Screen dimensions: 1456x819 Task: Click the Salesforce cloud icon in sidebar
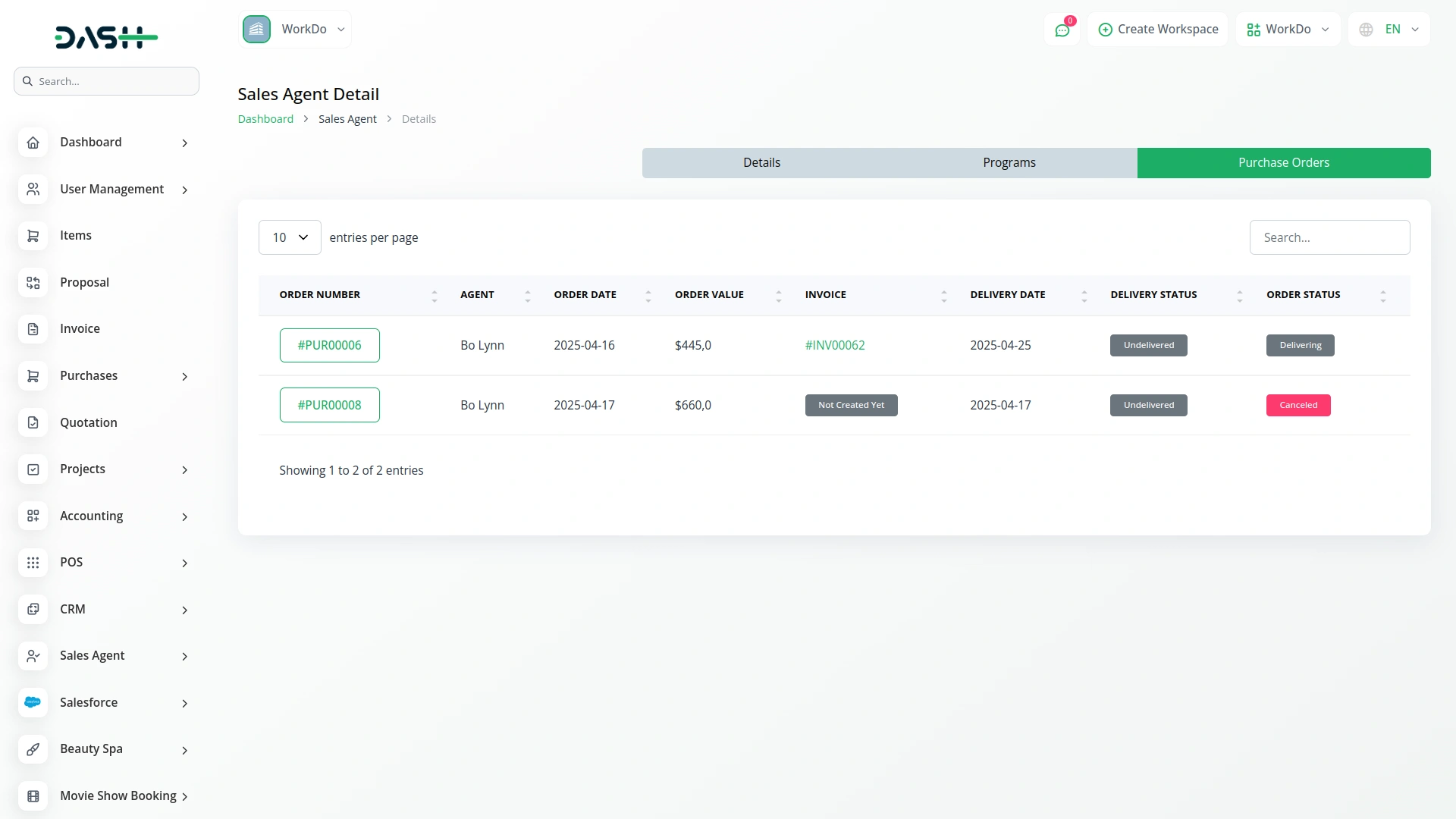33,702
